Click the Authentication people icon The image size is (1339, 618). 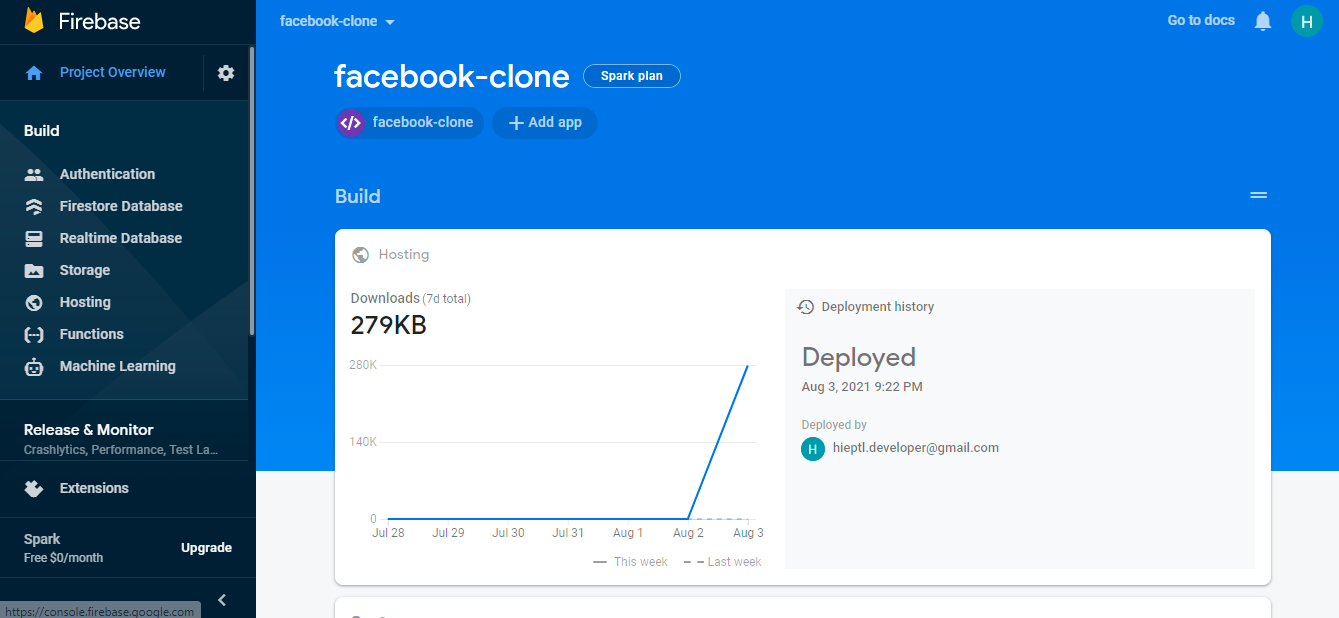pyautogui.click(x=34, y=174)
